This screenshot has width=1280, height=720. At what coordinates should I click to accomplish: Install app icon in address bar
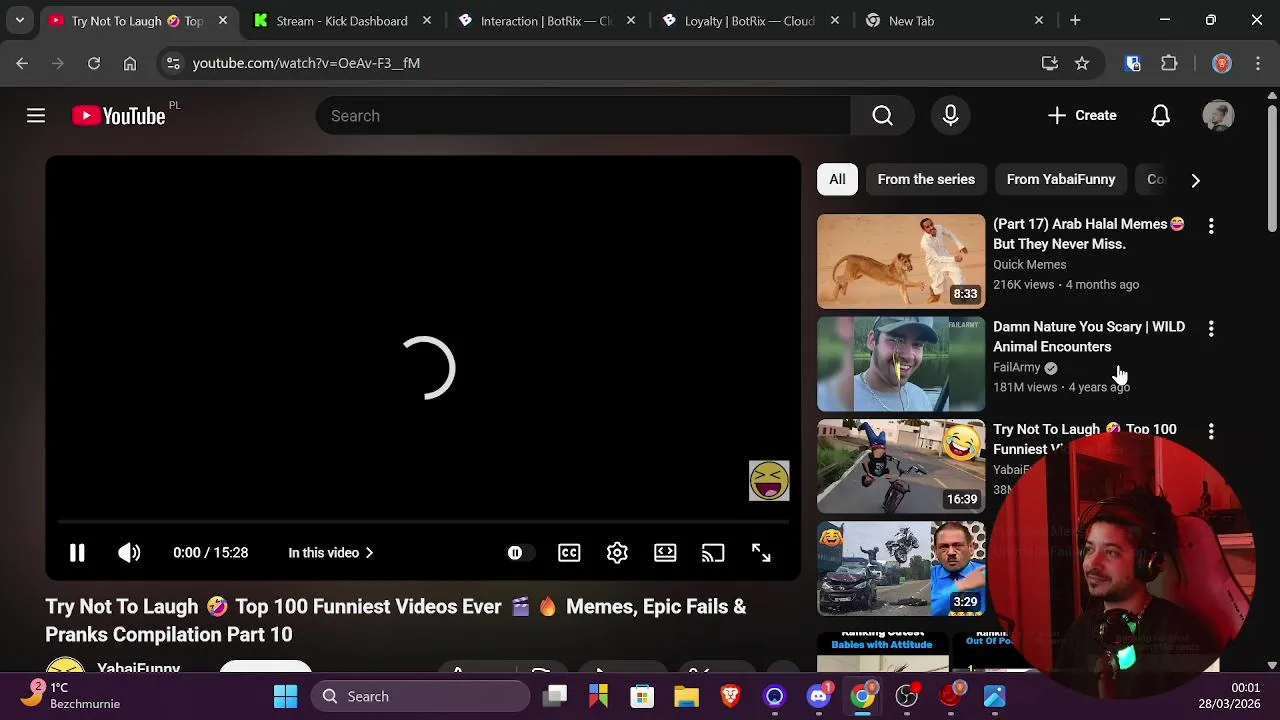click(x=1049, y=63)
